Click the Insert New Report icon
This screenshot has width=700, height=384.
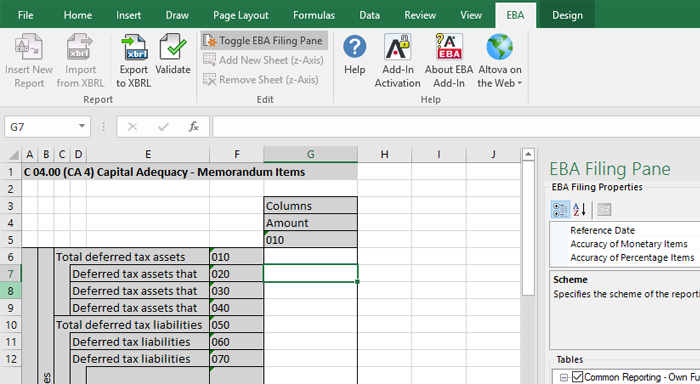29,47
